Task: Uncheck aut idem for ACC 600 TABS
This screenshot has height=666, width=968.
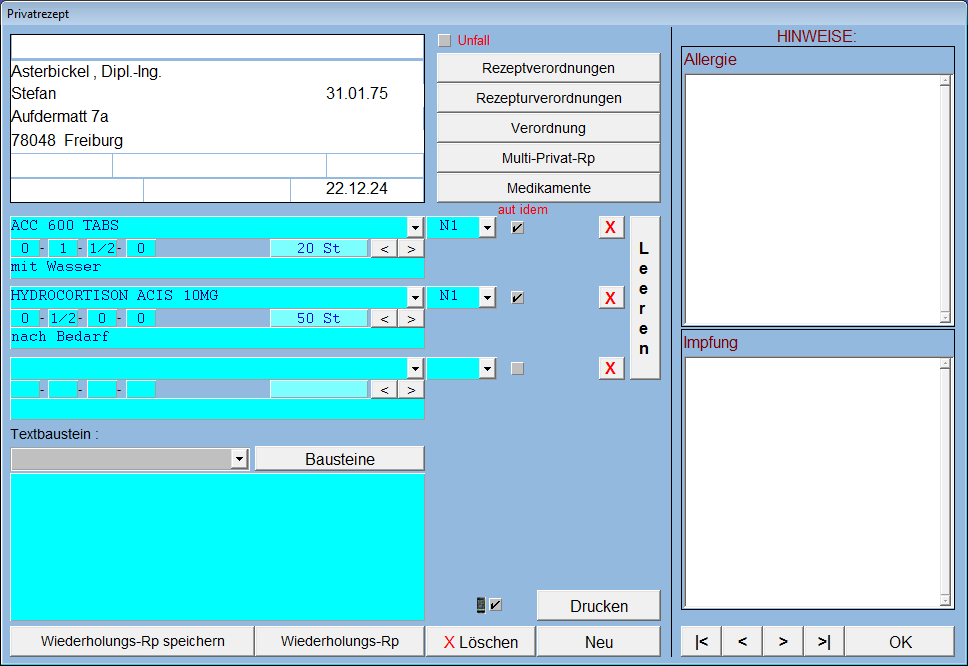Action: click(517, 227)
